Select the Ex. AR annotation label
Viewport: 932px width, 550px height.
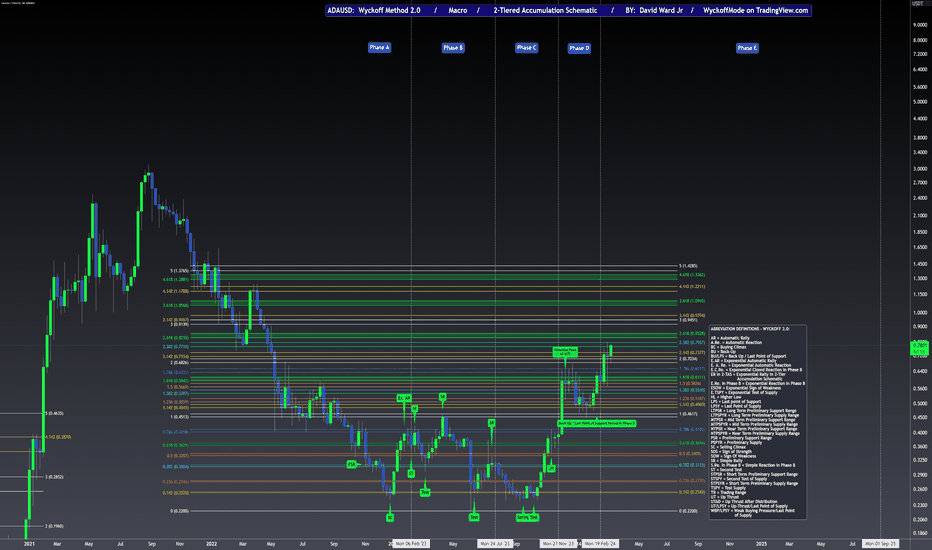[x=404, y=398]
